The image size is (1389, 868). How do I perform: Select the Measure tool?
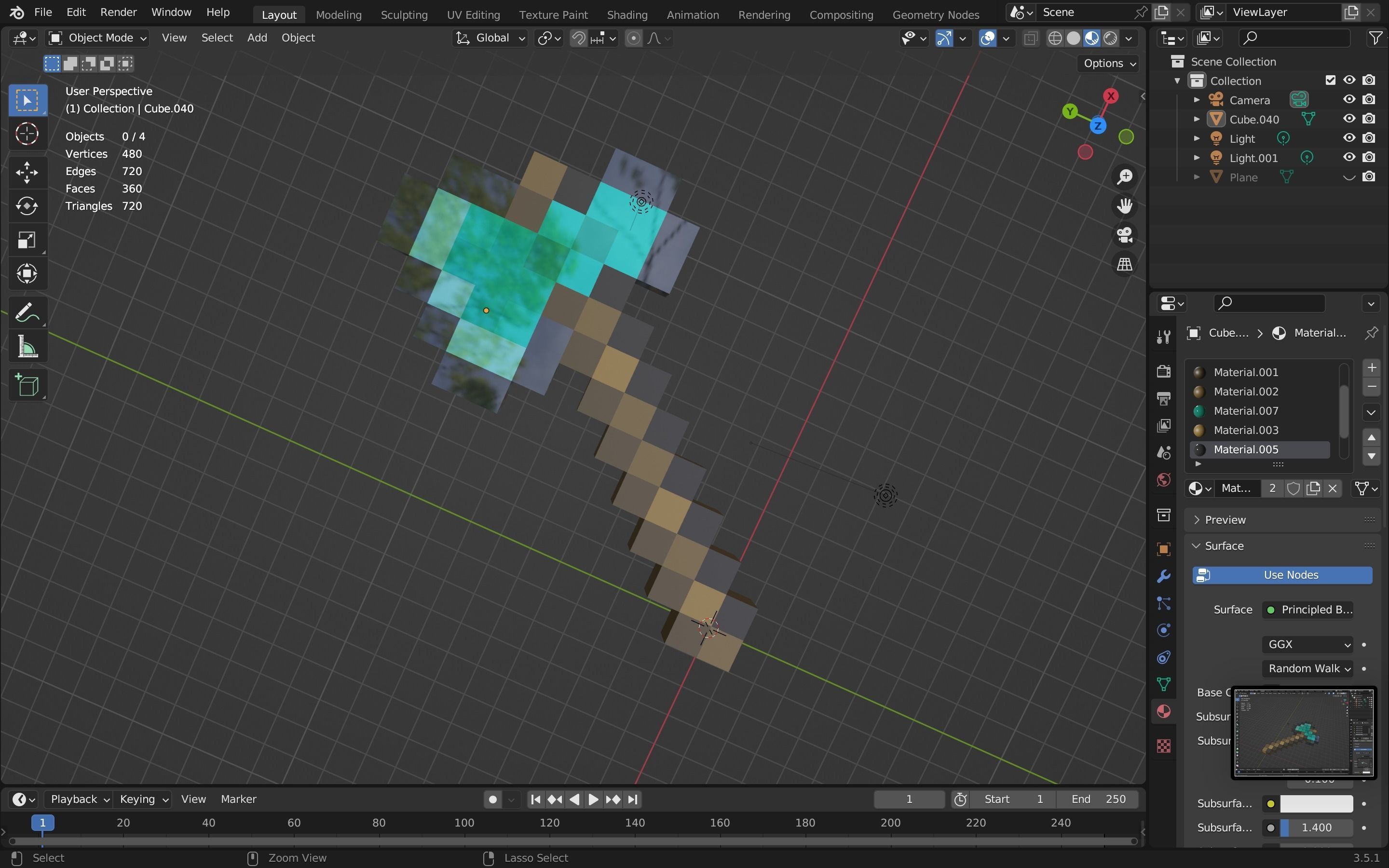27,347
